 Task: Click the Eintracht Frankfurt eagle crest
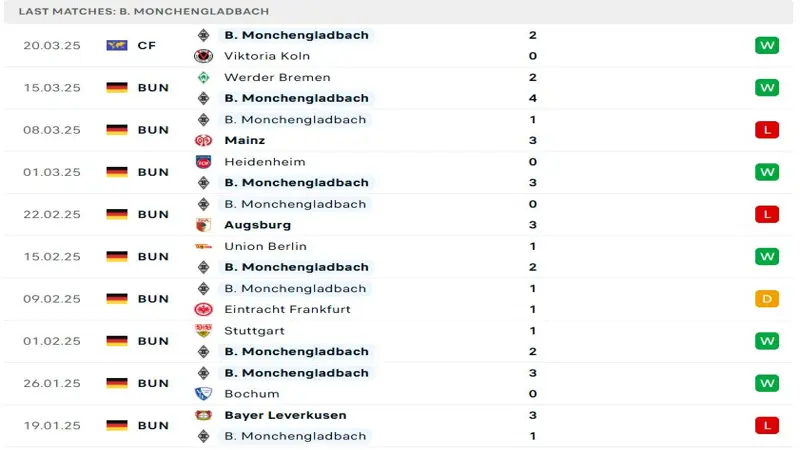pyautogui.click(x=204, y=309)
